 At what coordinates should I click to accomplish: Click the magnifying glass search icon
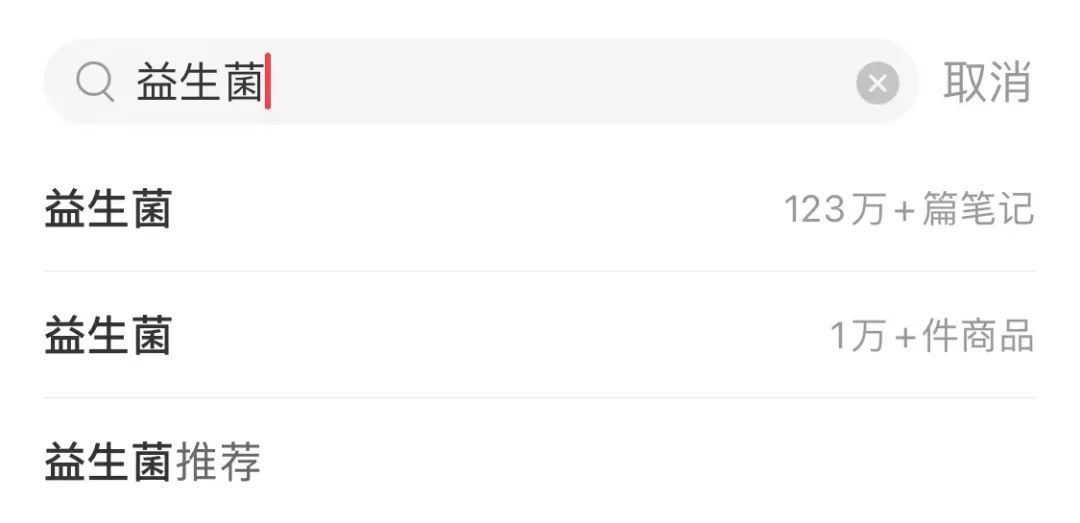click(x=95, y=83)
